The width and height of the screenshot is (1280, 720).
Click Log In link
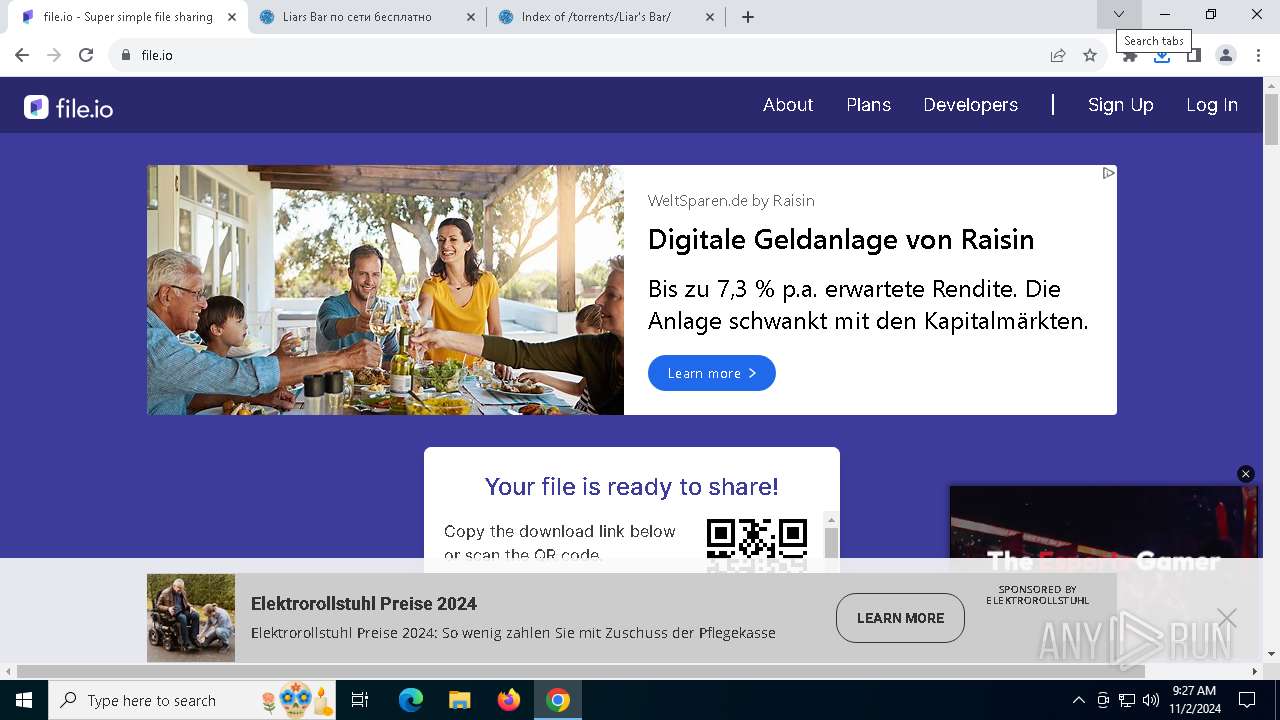click(x=1212, y=105)
